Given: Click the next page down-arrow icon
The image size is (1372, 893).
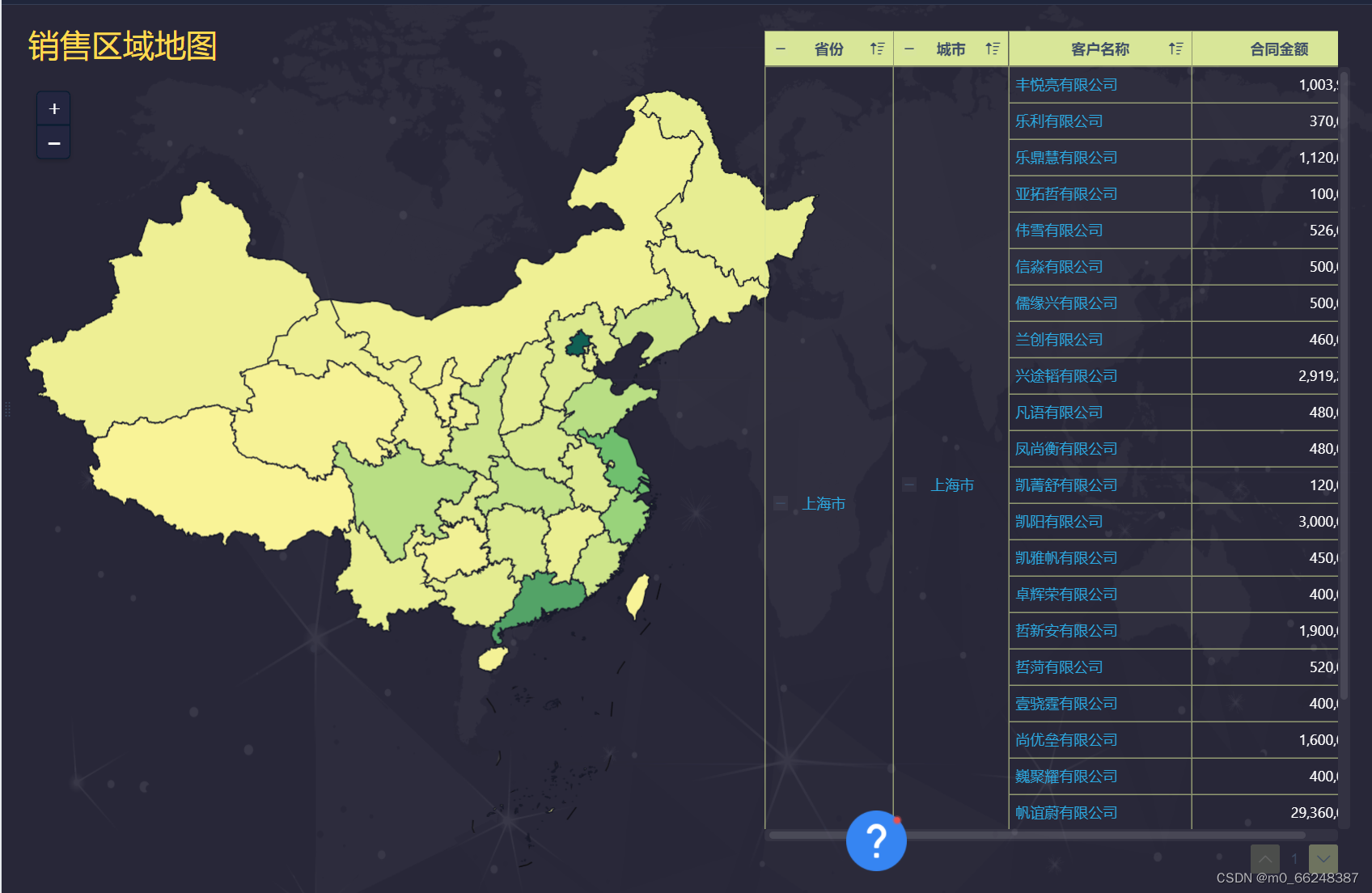Looking at the screenshot, I should 1323,859.
